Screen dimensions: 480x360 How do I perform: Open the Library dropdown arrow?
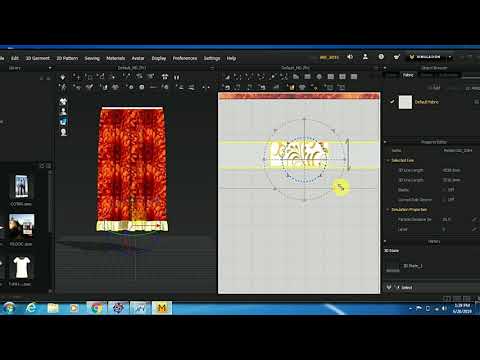(x=50, y=68)
